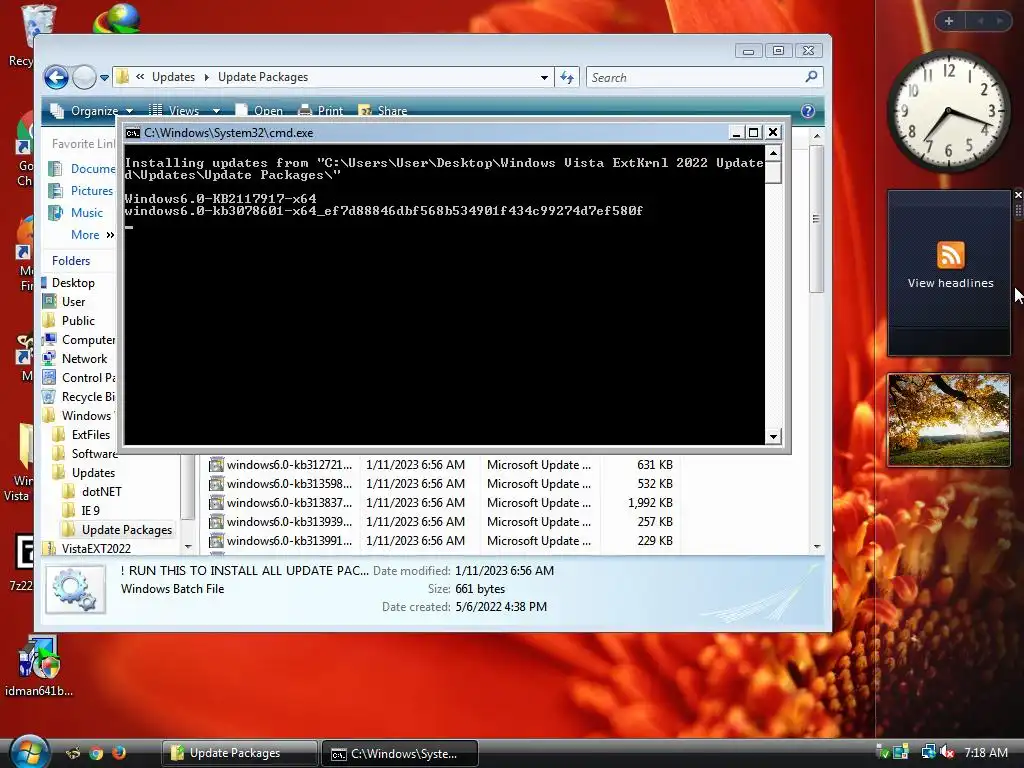Click the slideshow picture gadget
Viewport: 1024px width, 768px height.
click(x=949, y=420)
